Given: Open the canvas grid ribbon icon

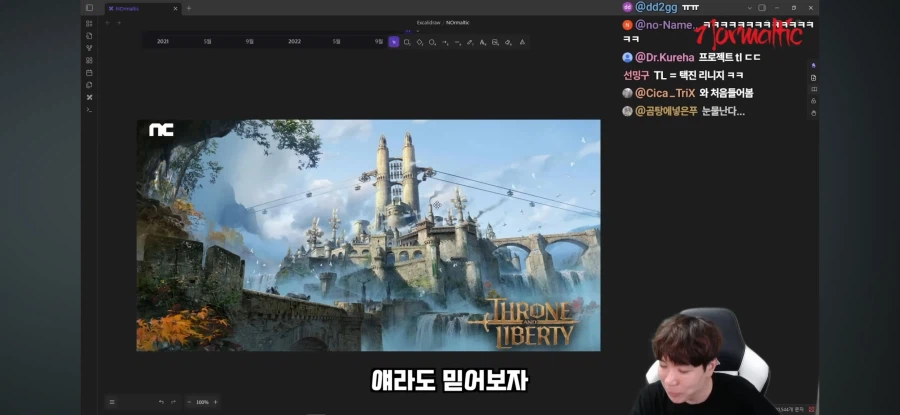Looking at the screenshot, I should [x=89, y=60].
